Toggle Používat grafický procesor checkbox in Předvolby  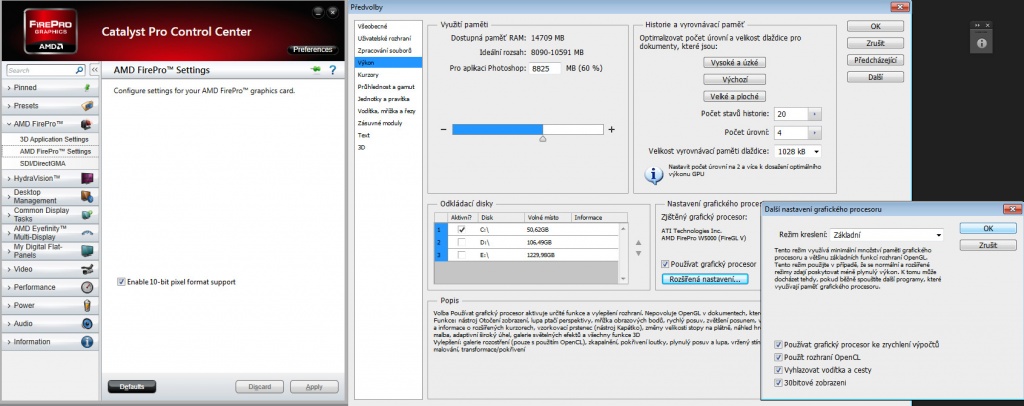pyautogui.click(x=665, y=264)
